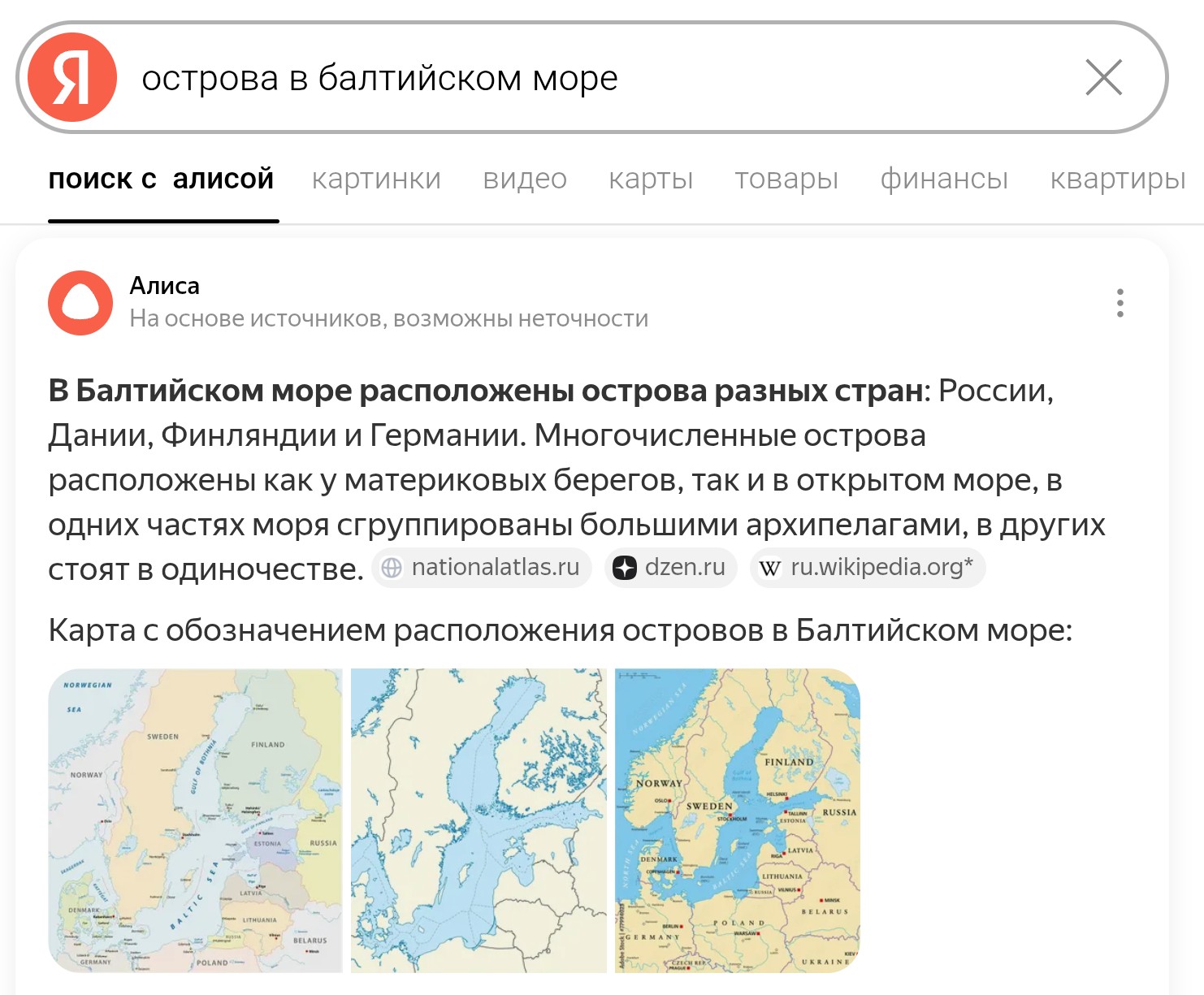Open the dzen.ru source chip
This screenshot has height=995, width=1204.
[671, 568]
